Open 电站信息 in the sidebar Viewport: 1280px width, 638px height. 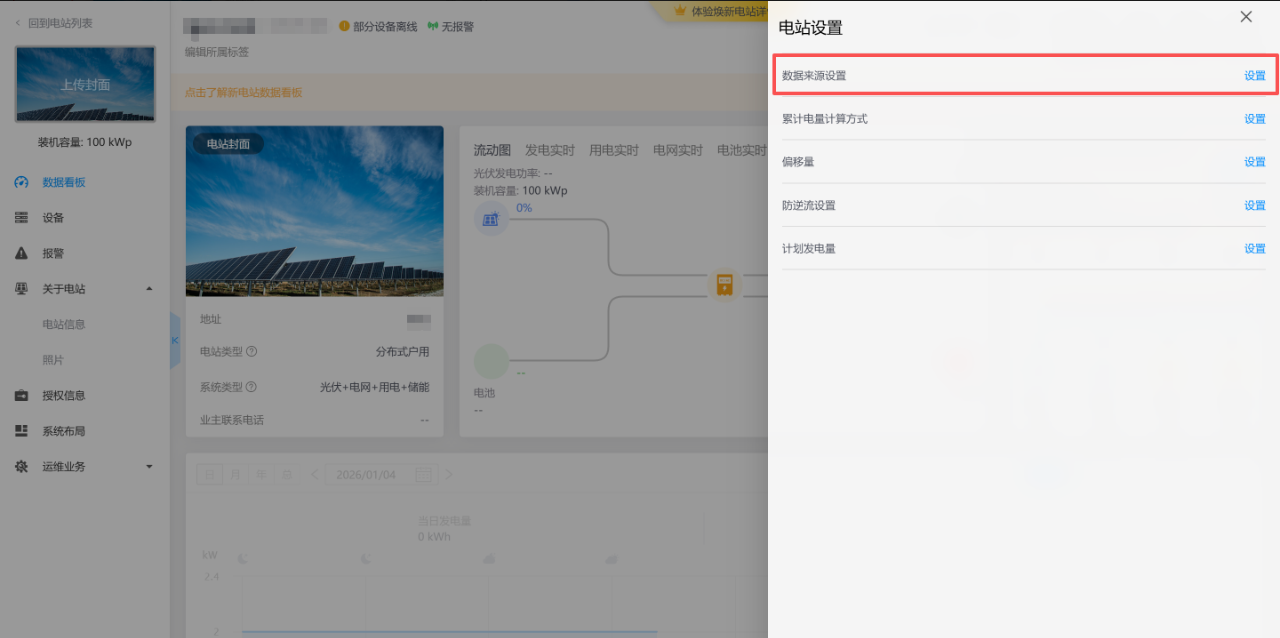(64, 324)
